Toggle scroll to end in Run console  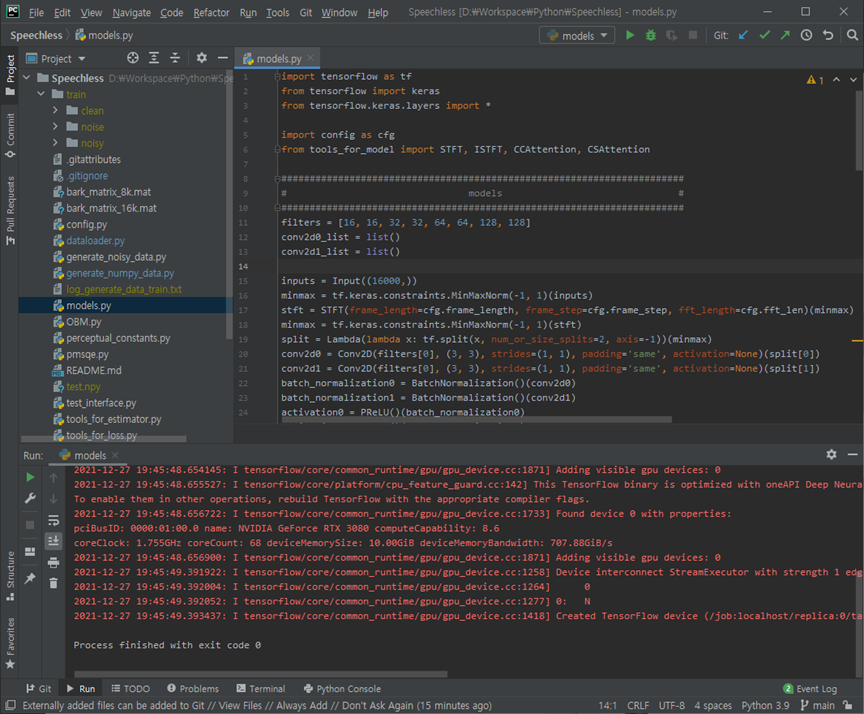click(x=53, y=541)
